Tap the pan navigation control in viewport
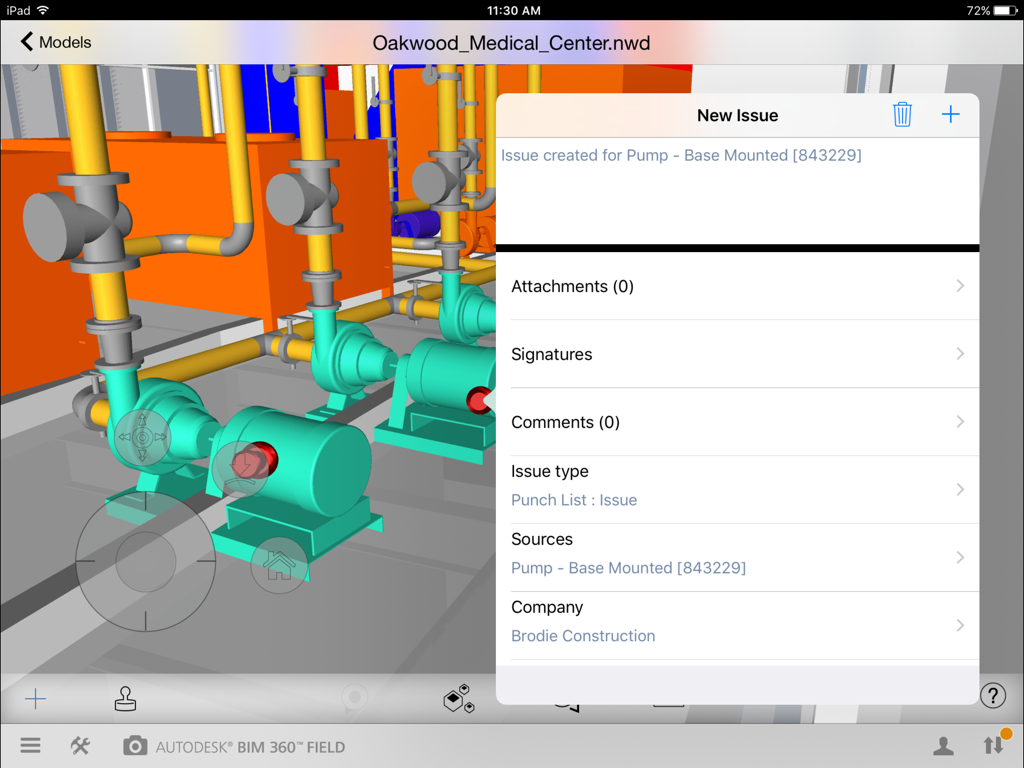 click(144, 437)
